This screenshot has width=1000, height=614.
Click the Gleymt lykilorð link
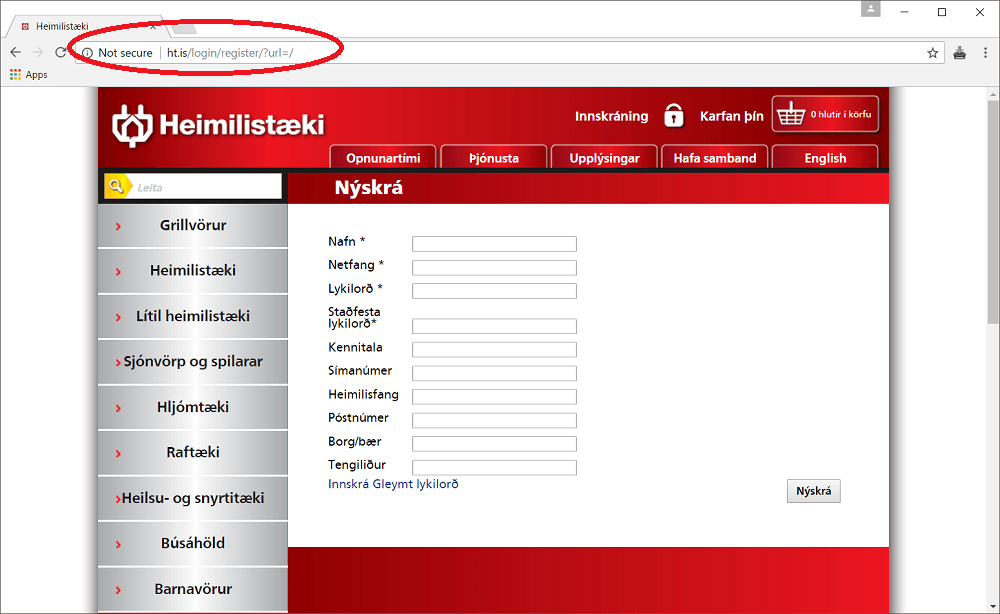click(x=415, y=484)
